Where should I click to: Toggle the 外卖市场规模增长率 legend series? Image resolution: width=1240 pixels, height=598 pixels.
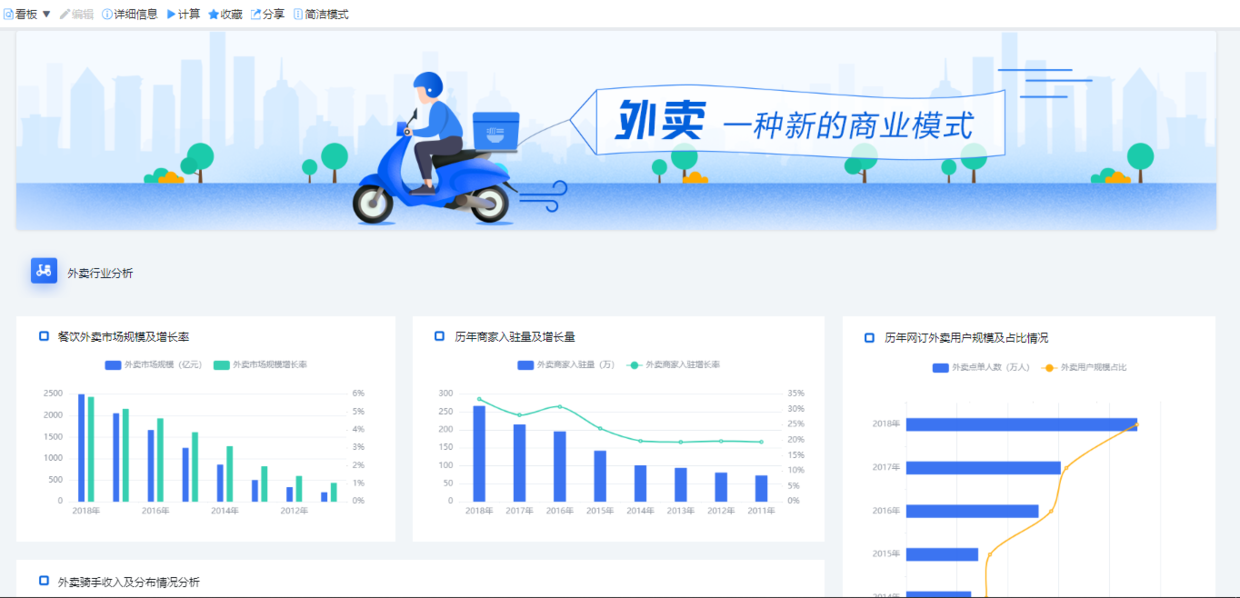(x=260, y=365)
